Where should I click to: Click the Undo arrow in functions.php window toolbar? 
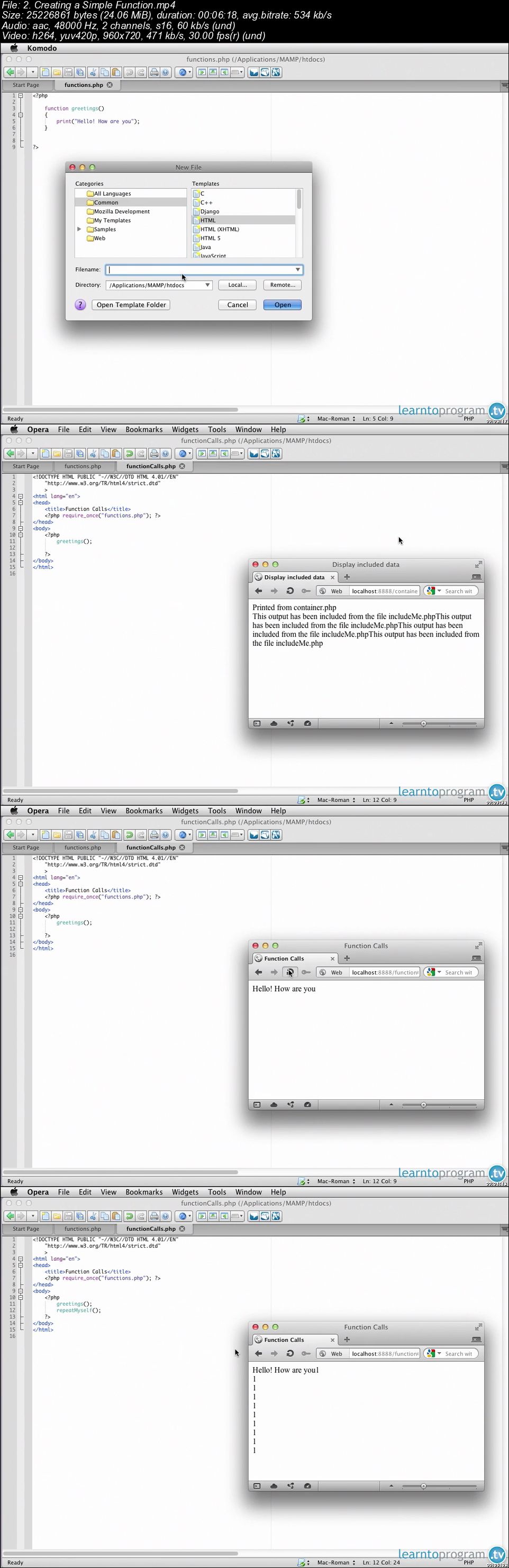click(129, 72)
